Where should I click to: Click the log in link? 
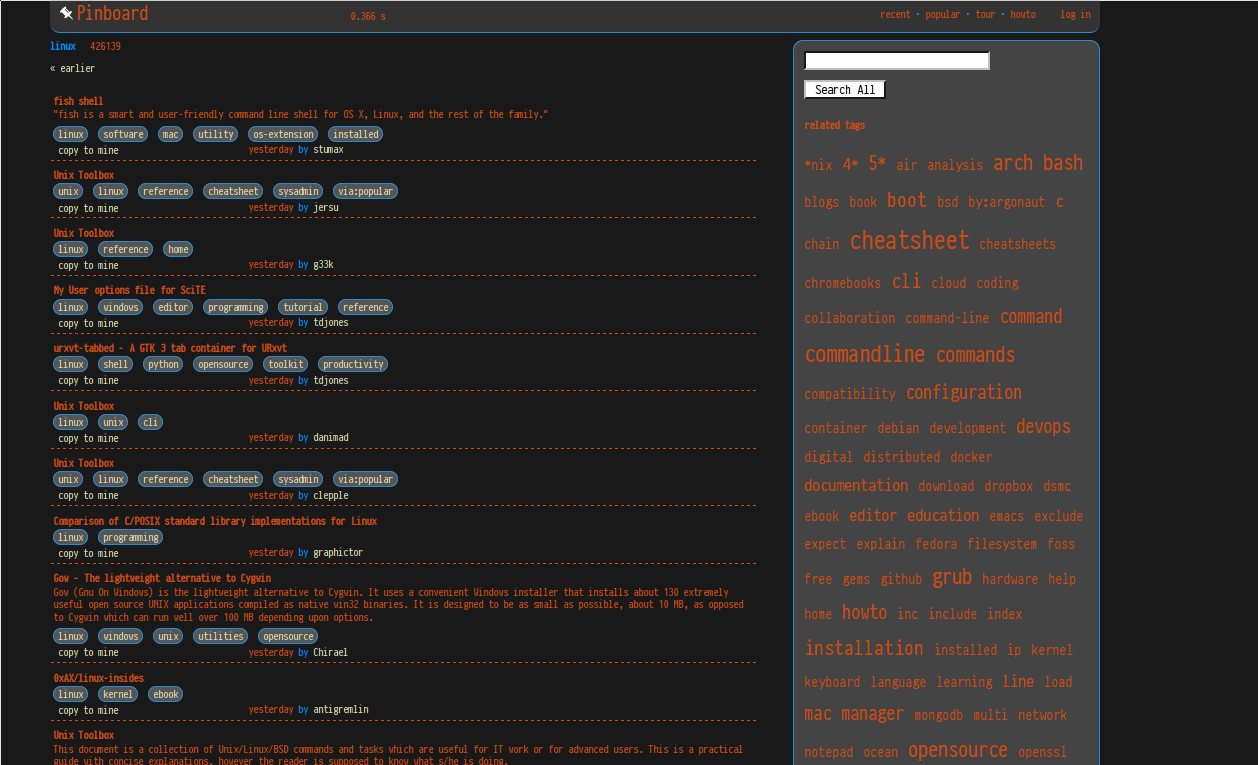tap(1075, 15)
